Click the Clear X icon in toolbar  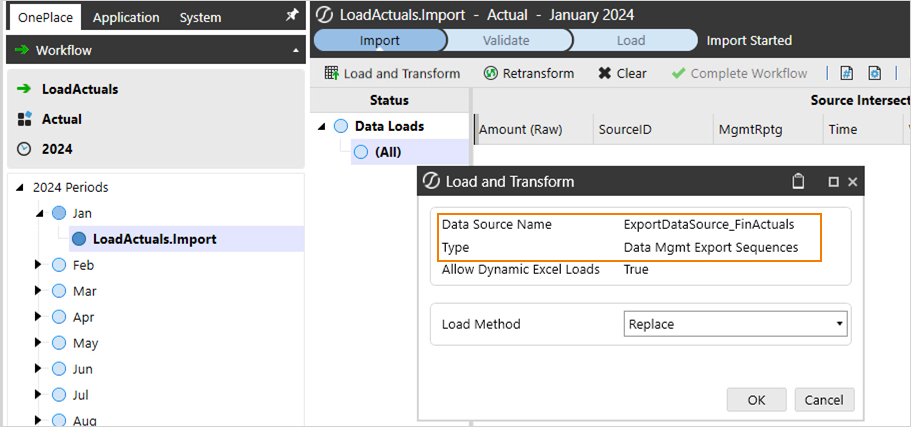[x=604, y=73]
